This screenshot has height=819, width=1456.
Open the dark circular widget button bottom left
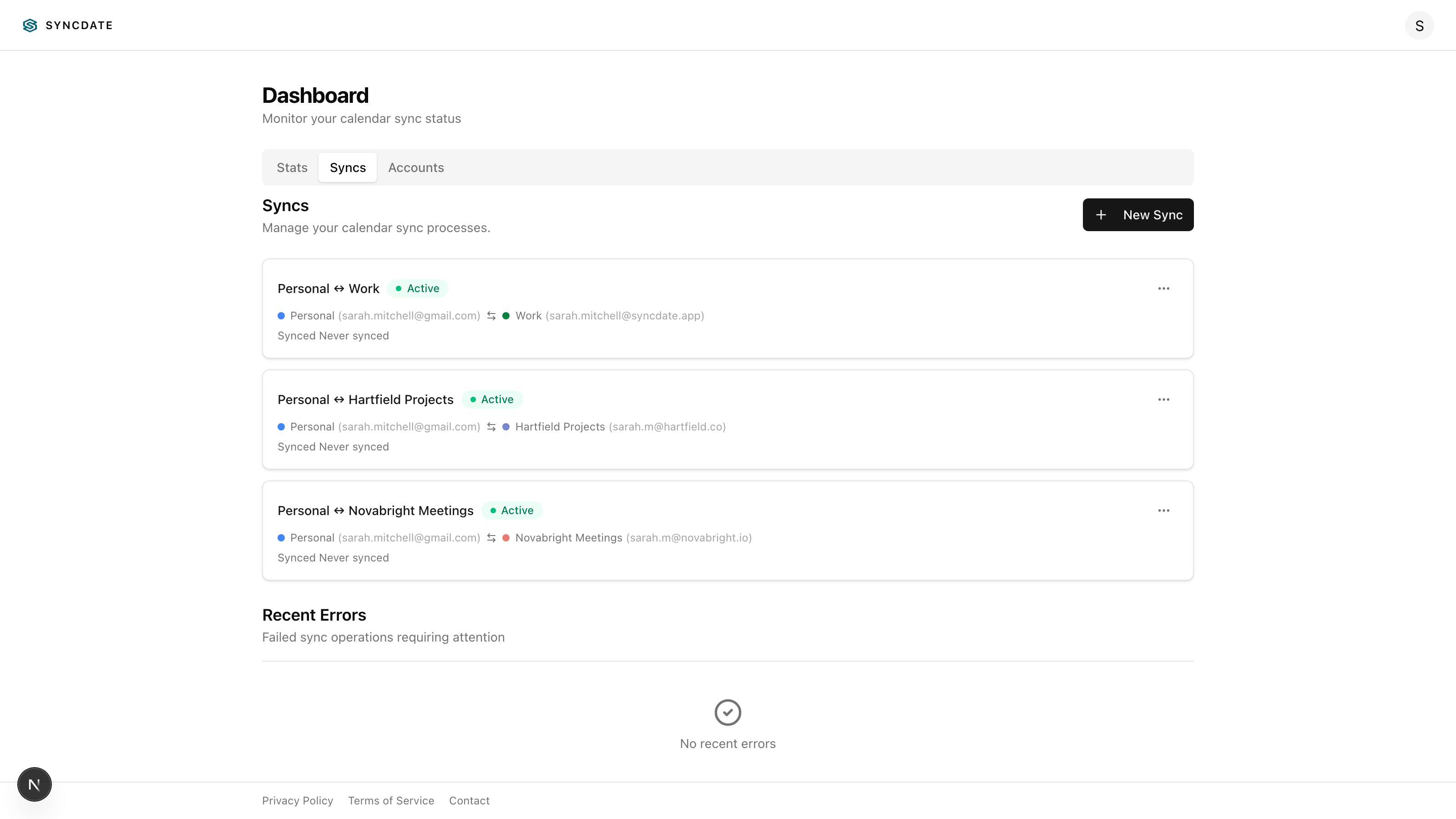pos(34,784)
